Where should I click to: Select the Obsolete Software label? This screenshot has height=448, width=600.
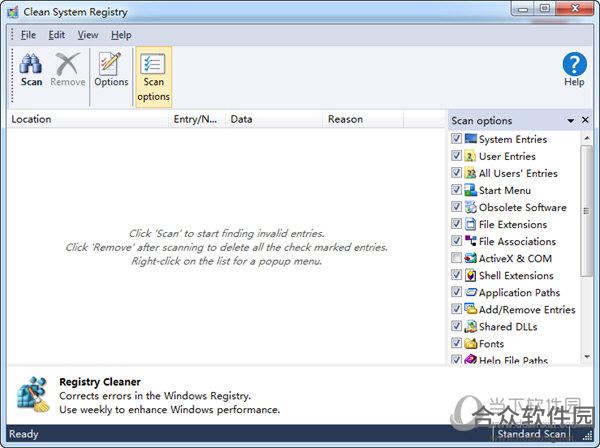[x=522, y=207]
